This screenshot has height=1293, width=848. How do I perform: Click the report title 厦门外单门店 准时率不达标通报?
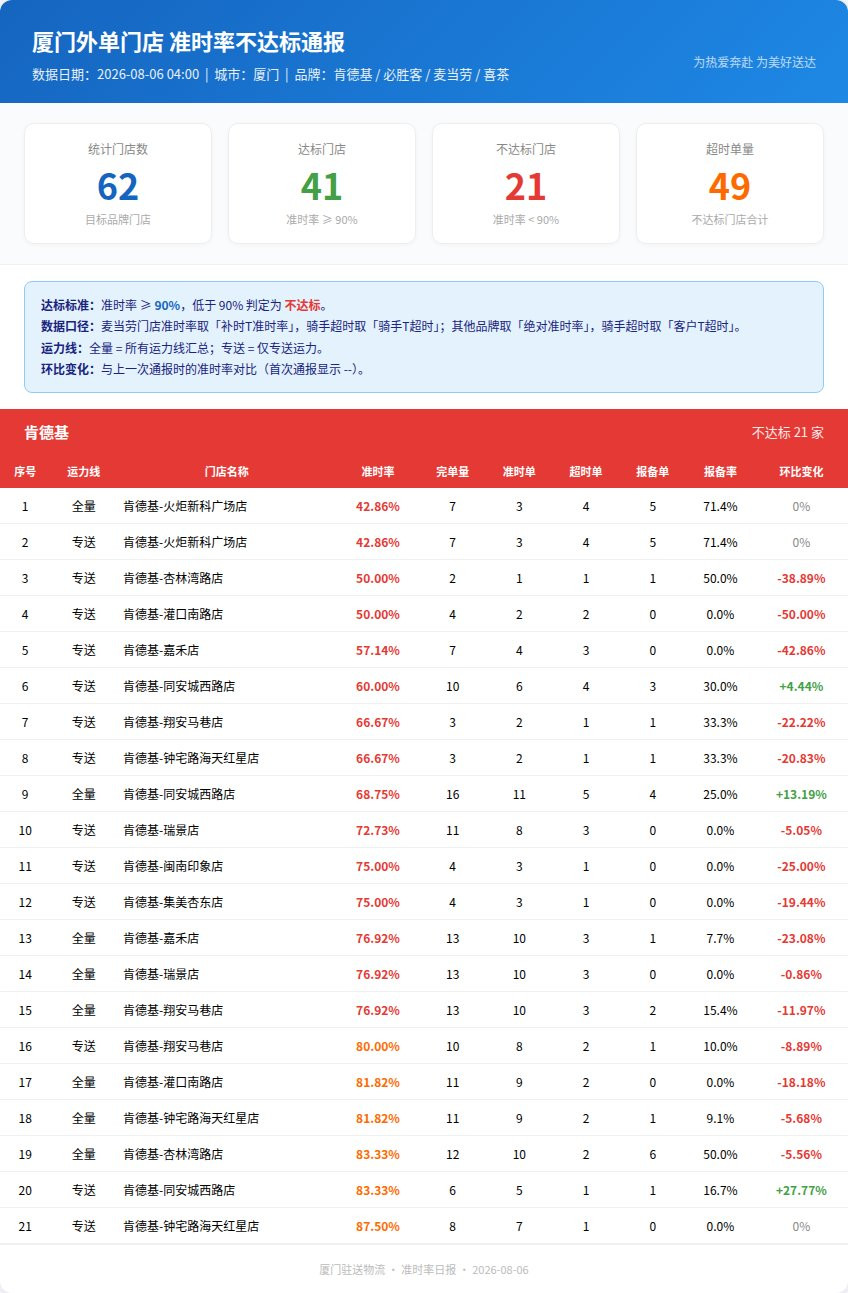coord(188,43)
